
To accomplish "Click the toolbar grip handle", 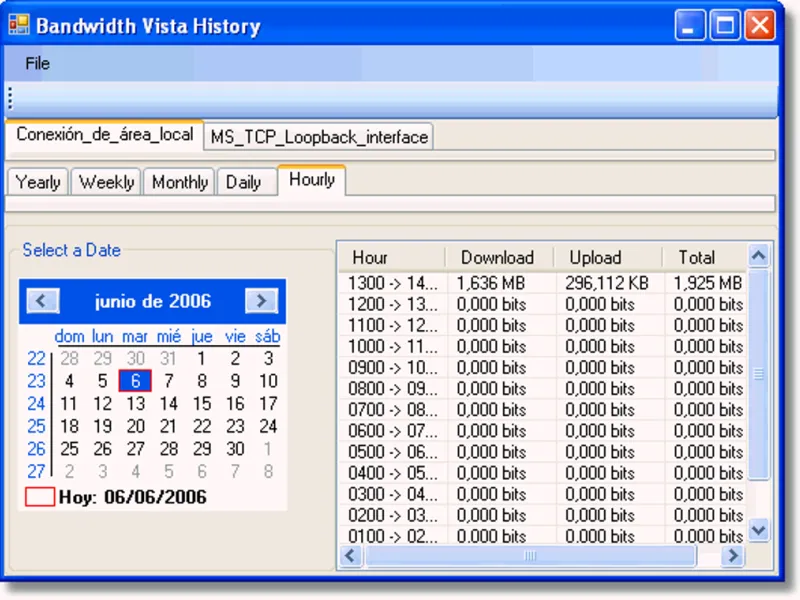I will [x=10, y=98].
